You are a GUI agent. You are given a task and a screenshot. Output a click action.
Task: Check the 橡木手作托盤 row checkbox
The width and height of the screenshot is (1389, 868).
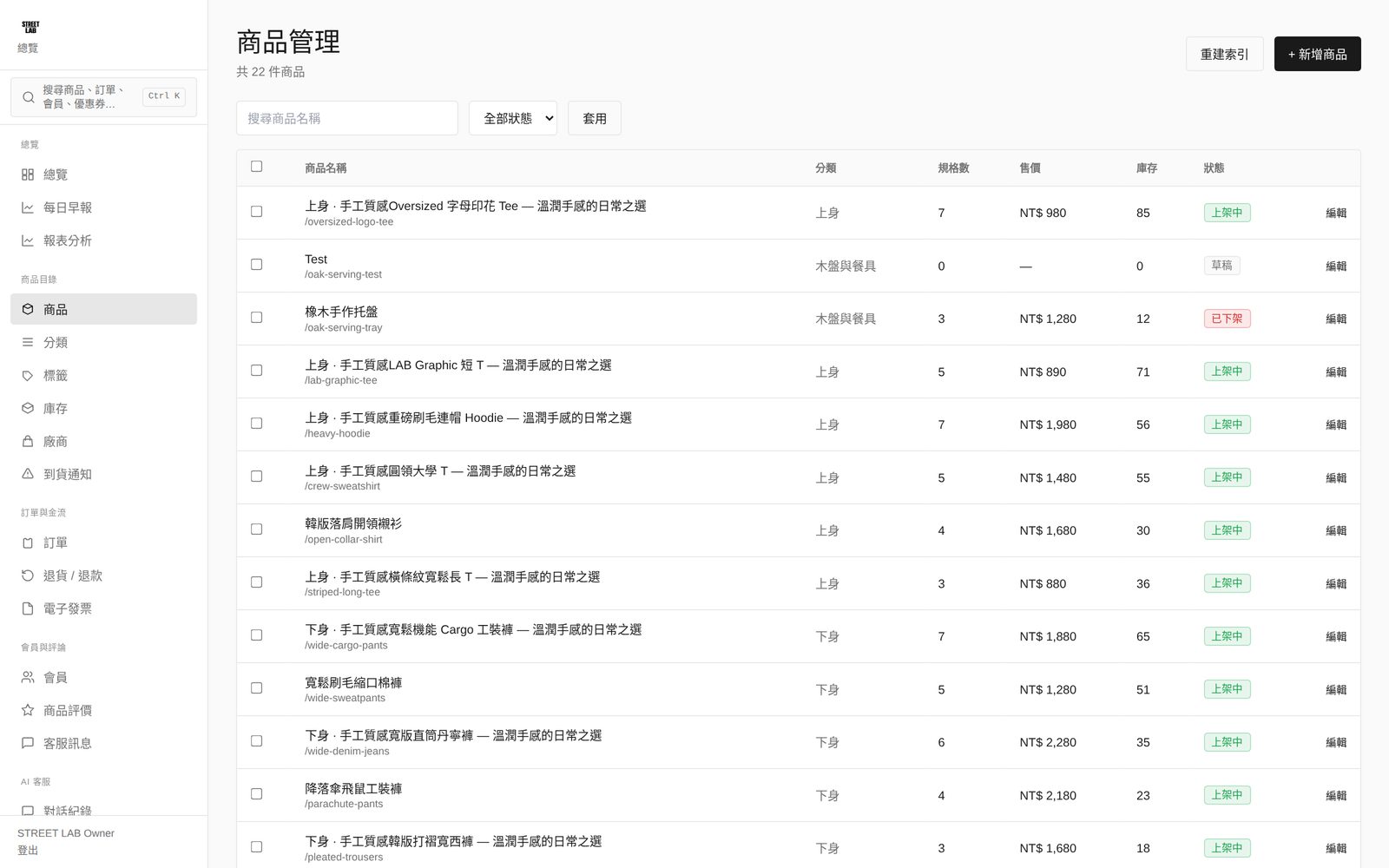pos(256,317)
